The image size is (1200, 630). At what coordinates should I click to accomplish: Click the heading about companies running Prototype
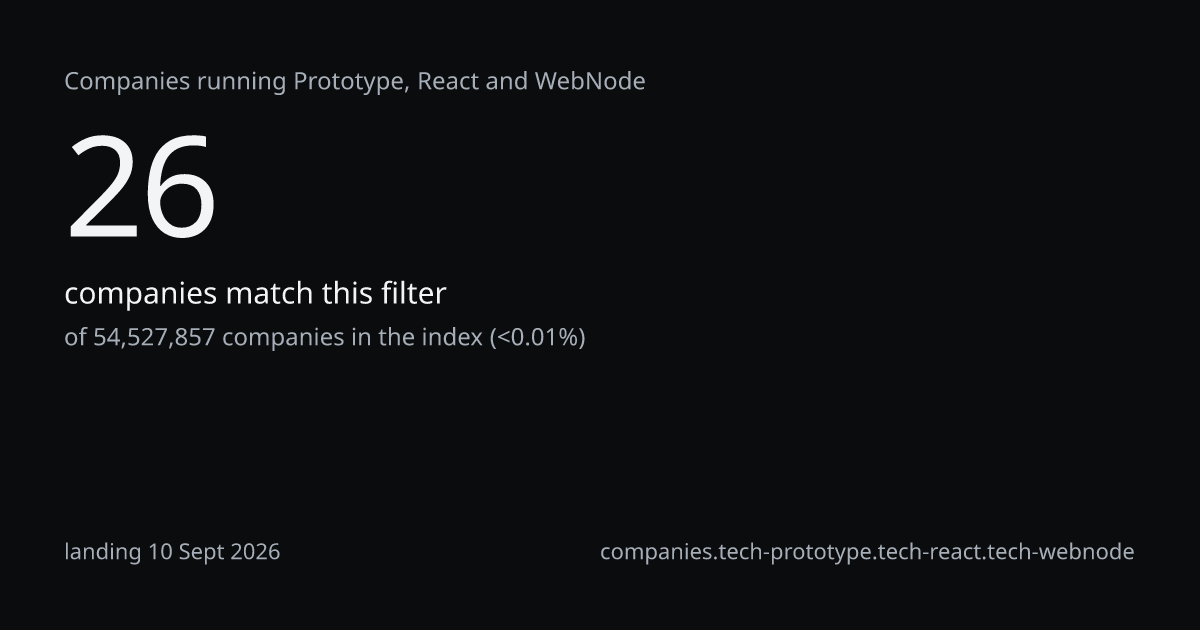pyautogui.click(x=355, y=82)
